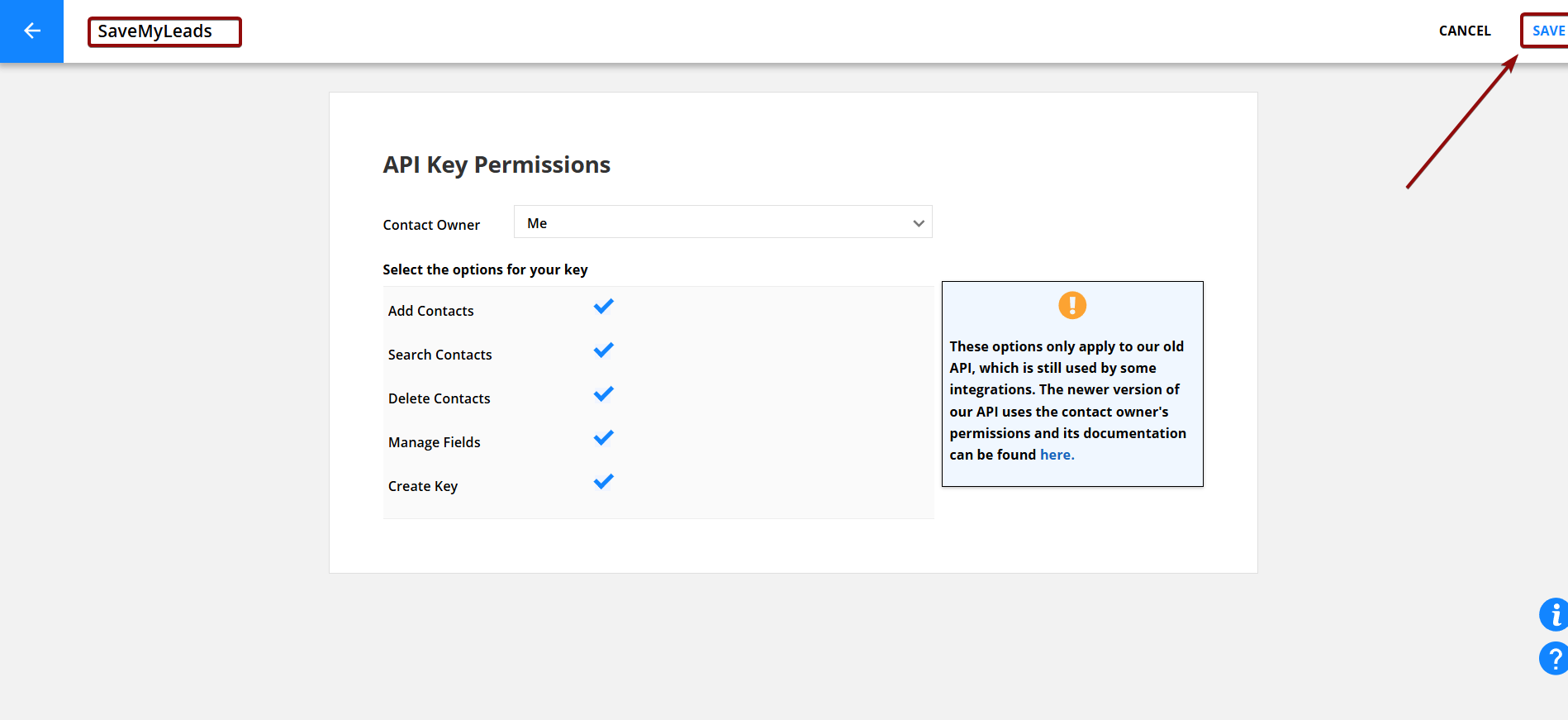Click the back arrow icon
Screen dimensions: 1568x720
tap(31, 31)
